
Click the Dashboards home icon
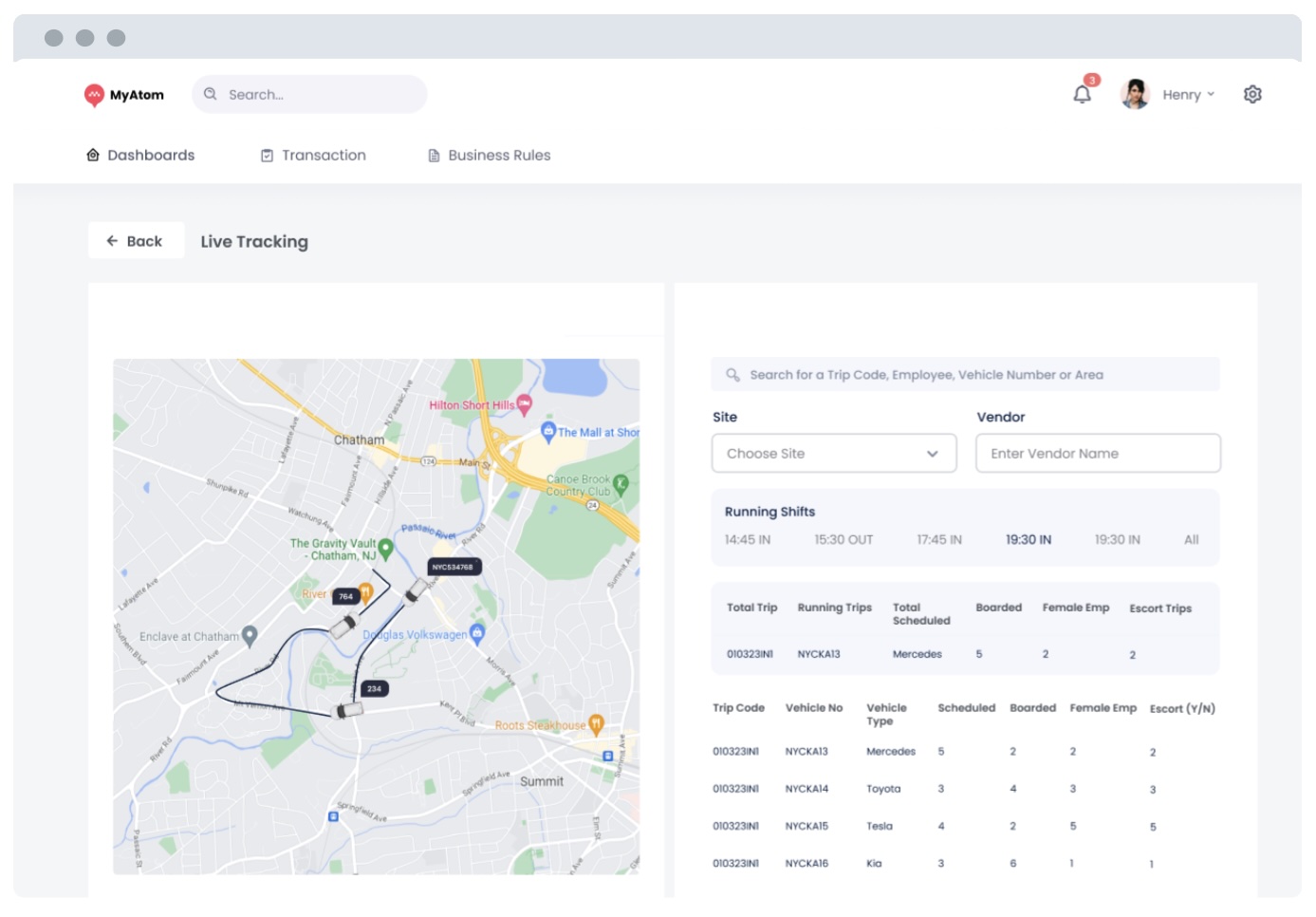click(93, 155)
